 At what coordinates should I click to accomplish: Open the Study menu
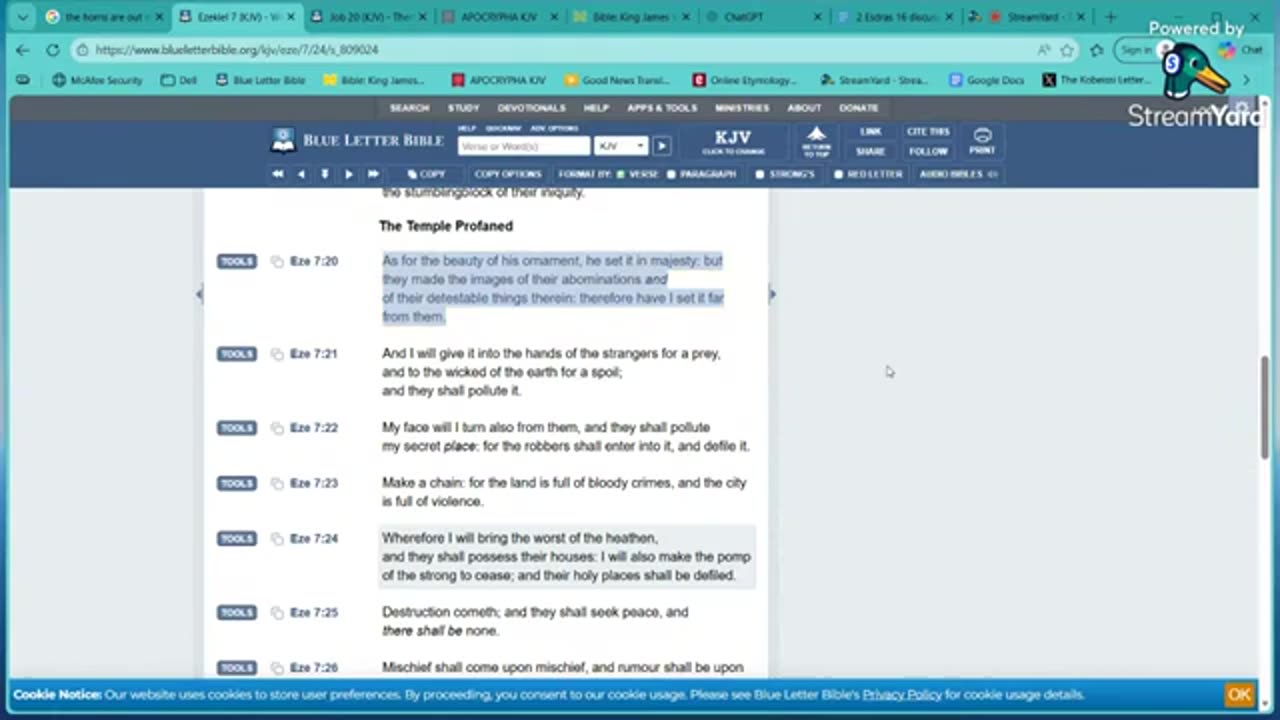click(x=464, y=108)
